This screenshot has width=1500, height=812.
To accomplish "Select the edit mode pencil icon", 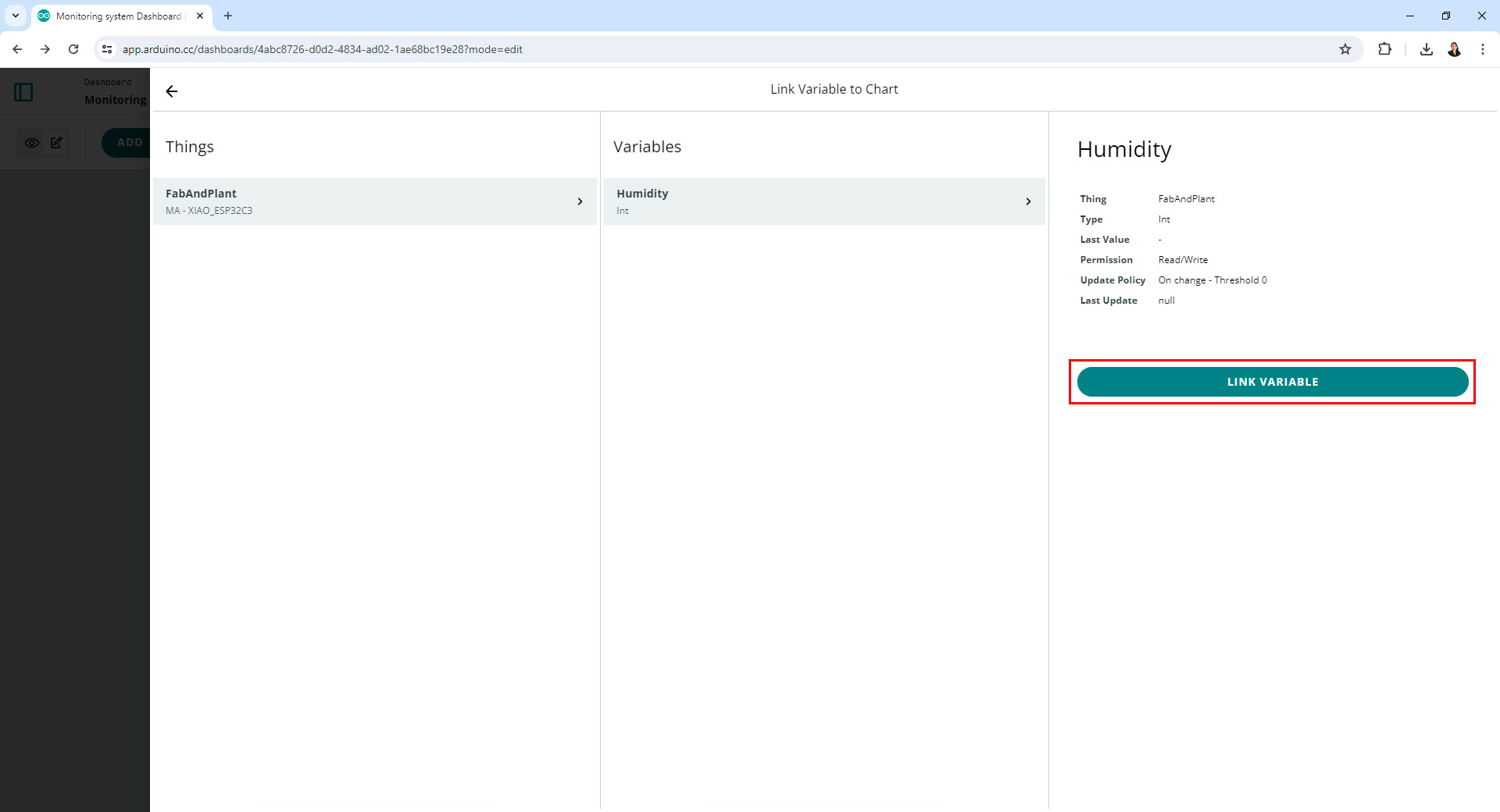I will click(56, 143).
